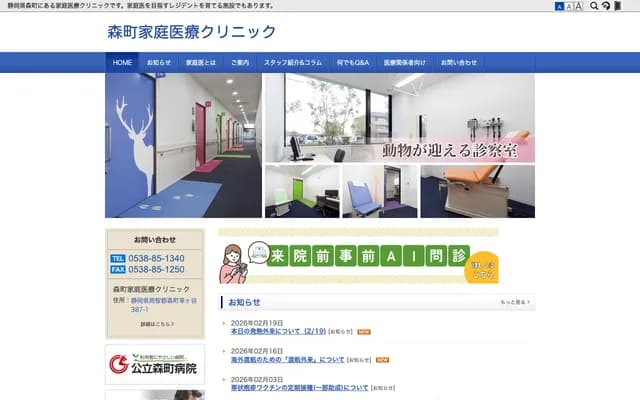The width and height of the screenshot is (640, 400).
Task: Click the TEL icon label
Action: point(118,259)
